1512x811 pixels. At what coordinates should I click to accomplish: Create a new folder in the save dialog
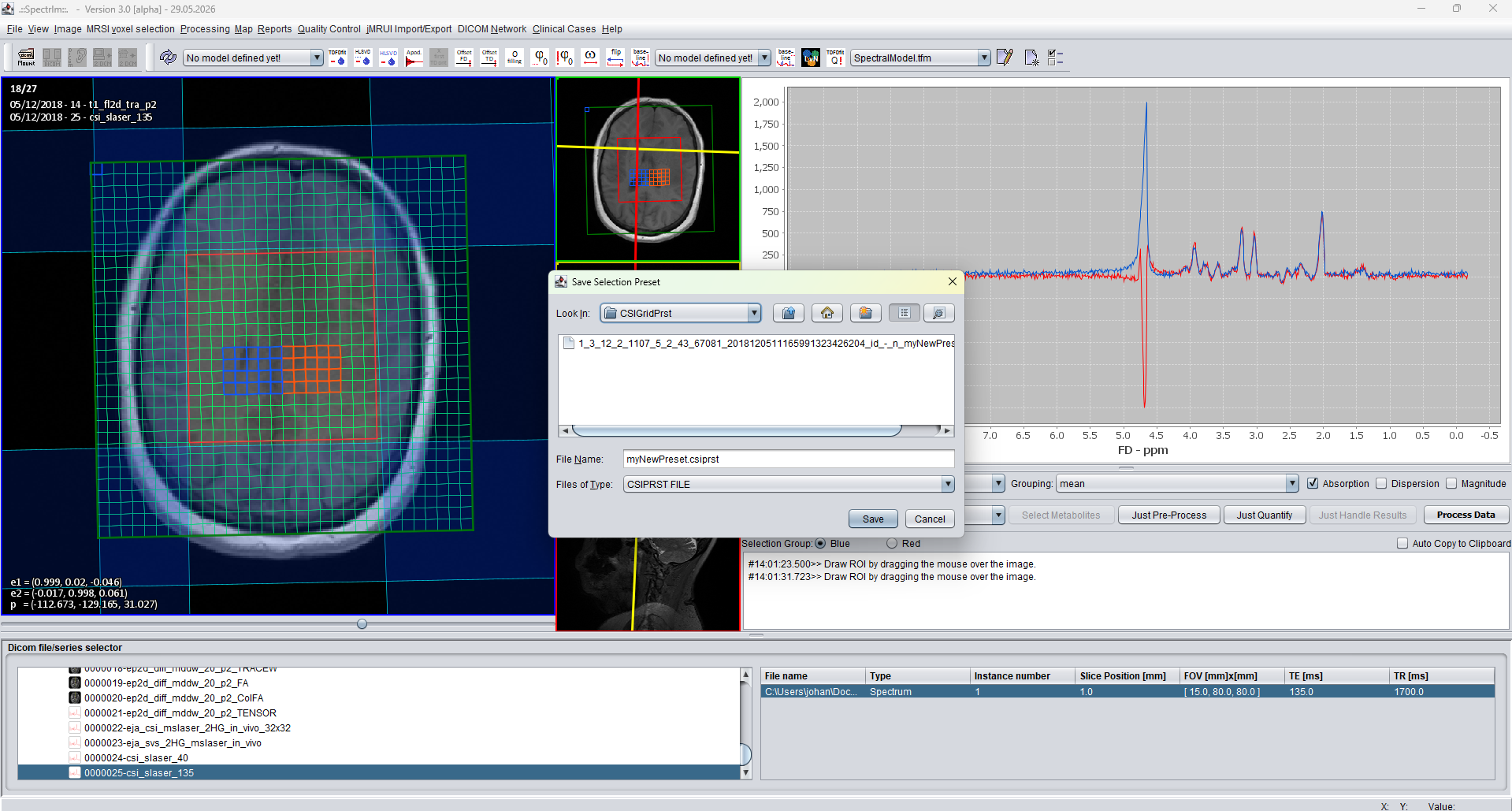(865, 313)
